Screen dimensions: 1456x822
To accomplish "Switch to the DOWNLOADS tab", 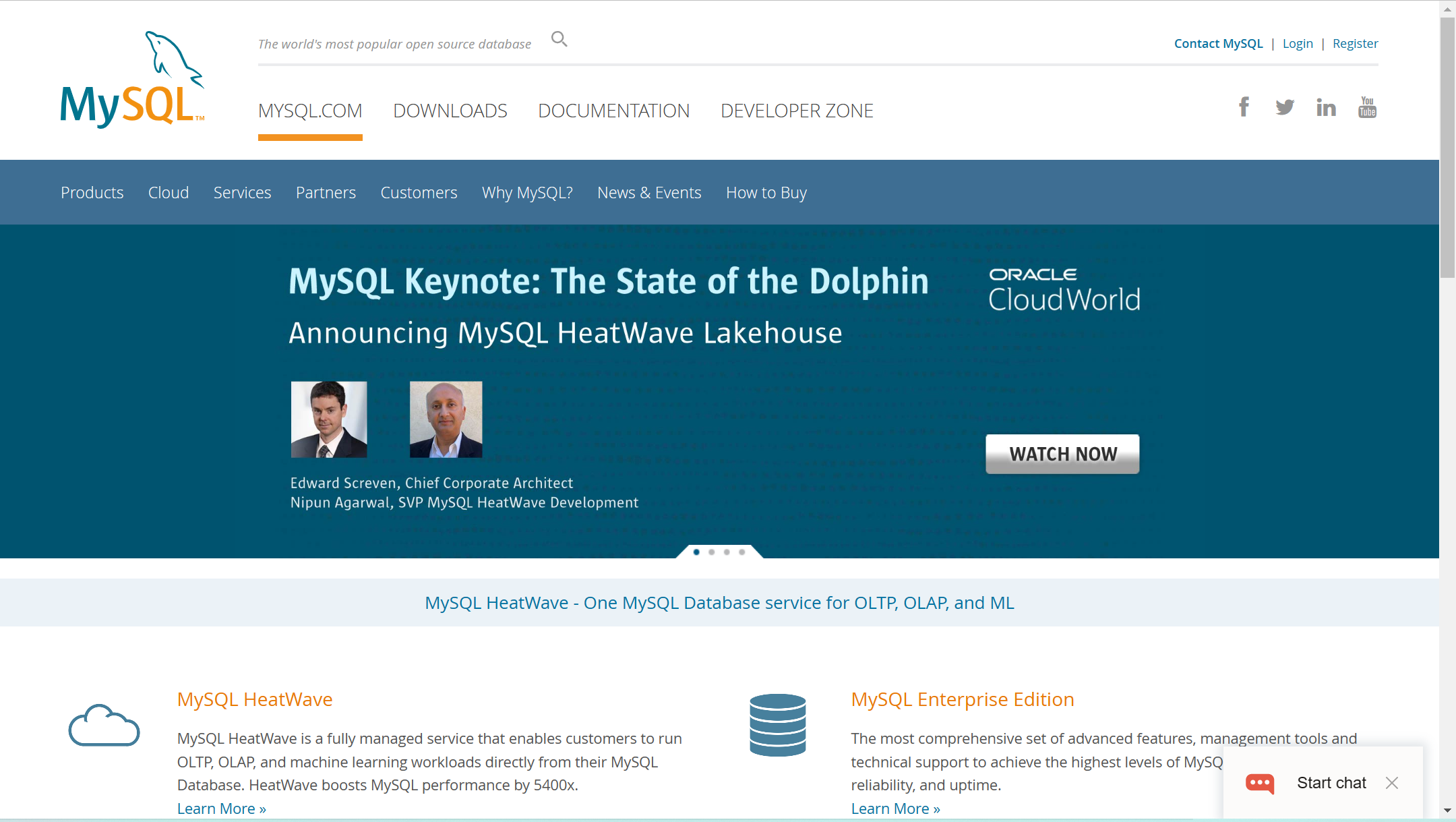I will coord(450,111).
